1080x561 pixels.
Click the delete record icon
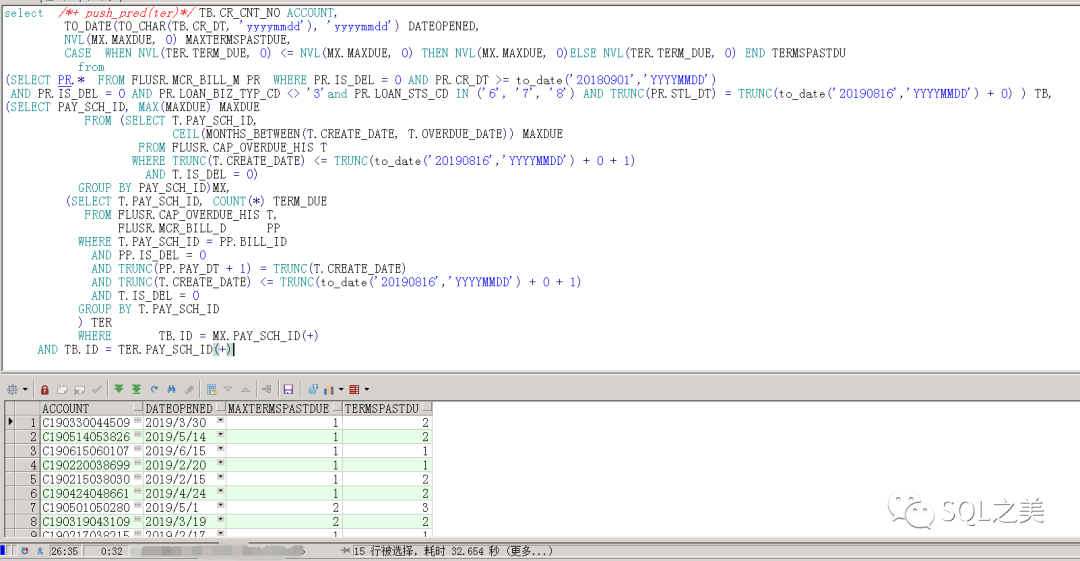79,389
